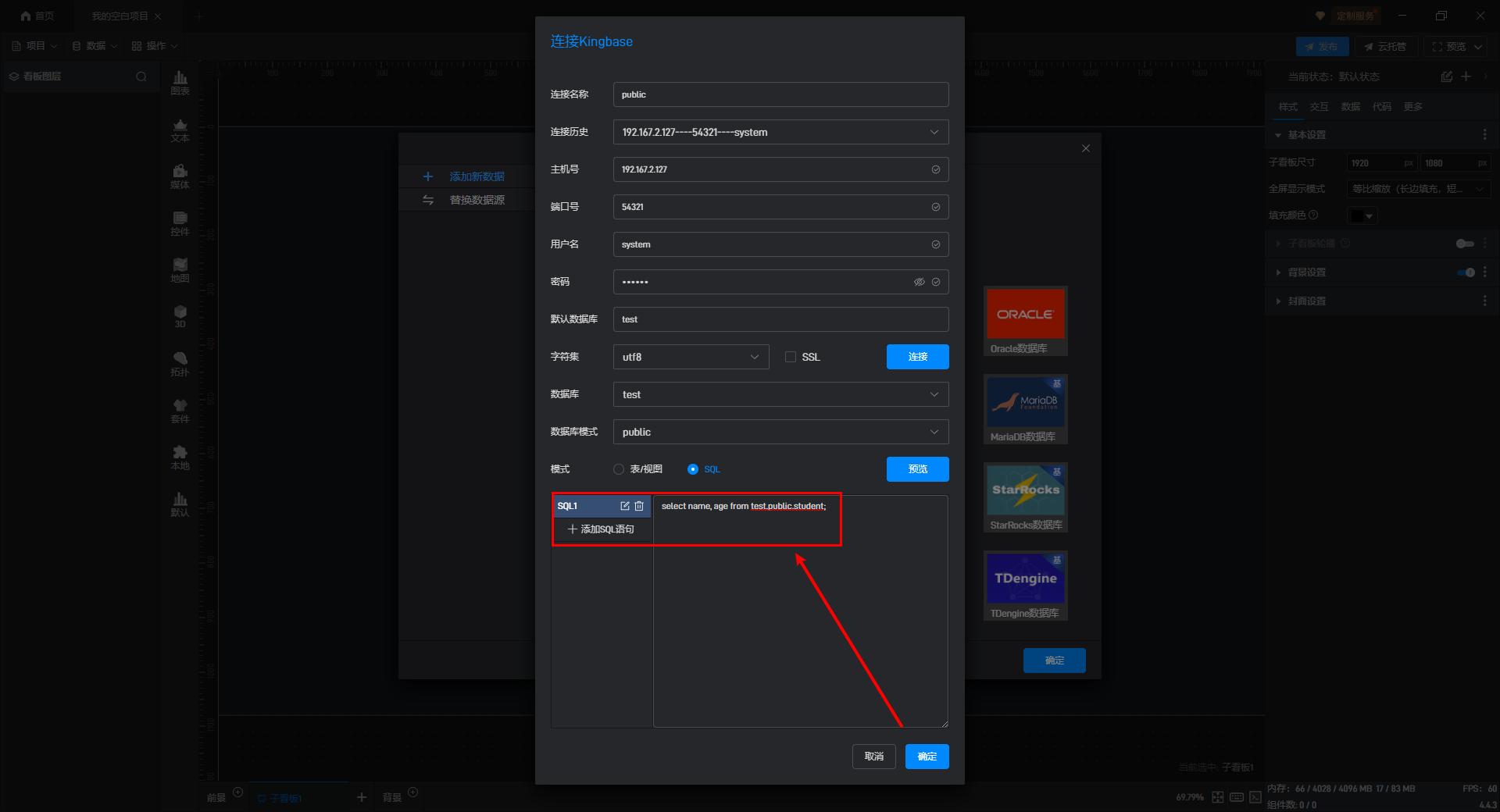Screen dimensions: 1500x812
Task: Click the 填充颜色 color swatch
Action: (x=1358, y=215)
